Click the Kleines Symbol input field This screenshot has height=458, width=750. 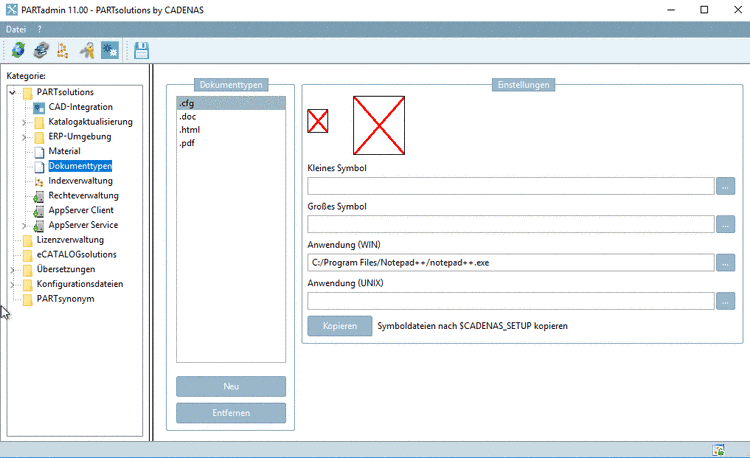pyautogui.click(x=511, y=186)
